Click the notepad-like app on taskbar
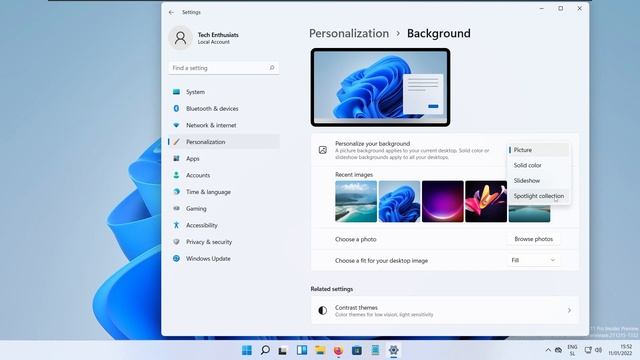Image resolution: width=640 pixels, height=360 pixels. point(375,350)
